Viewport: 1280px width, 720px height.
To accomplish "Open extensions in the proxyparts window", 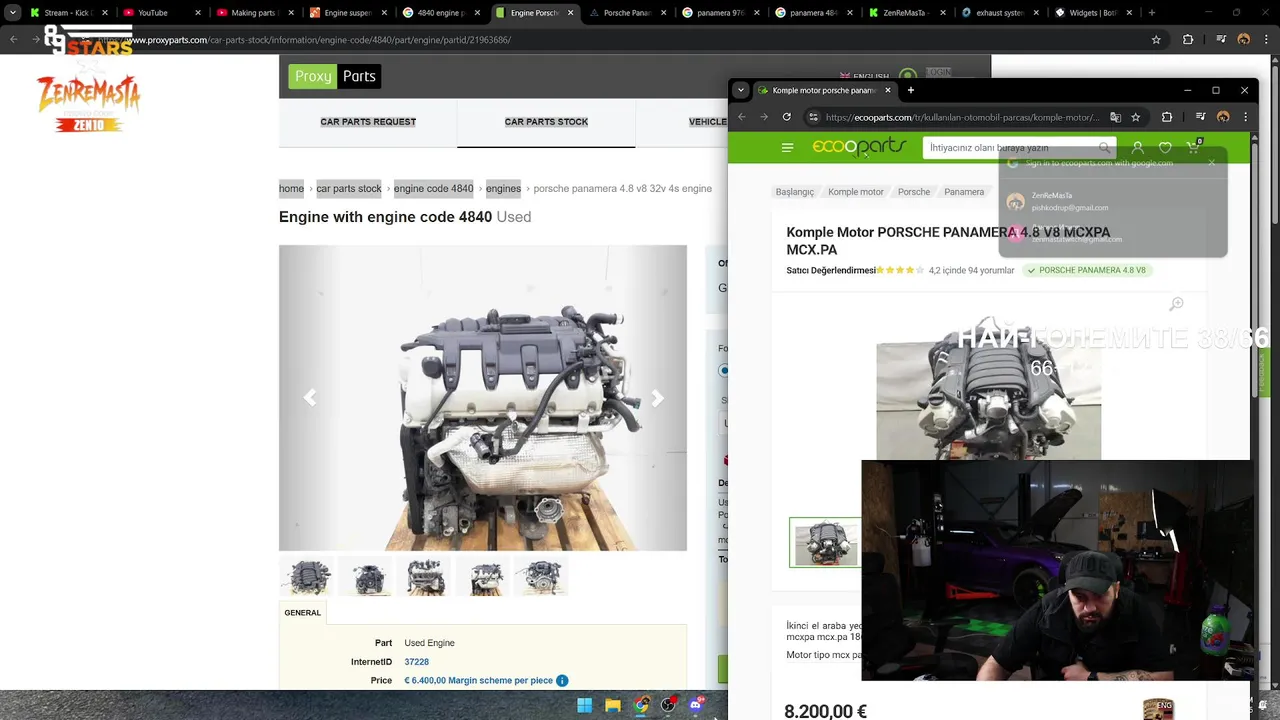I will (1188, 40).
